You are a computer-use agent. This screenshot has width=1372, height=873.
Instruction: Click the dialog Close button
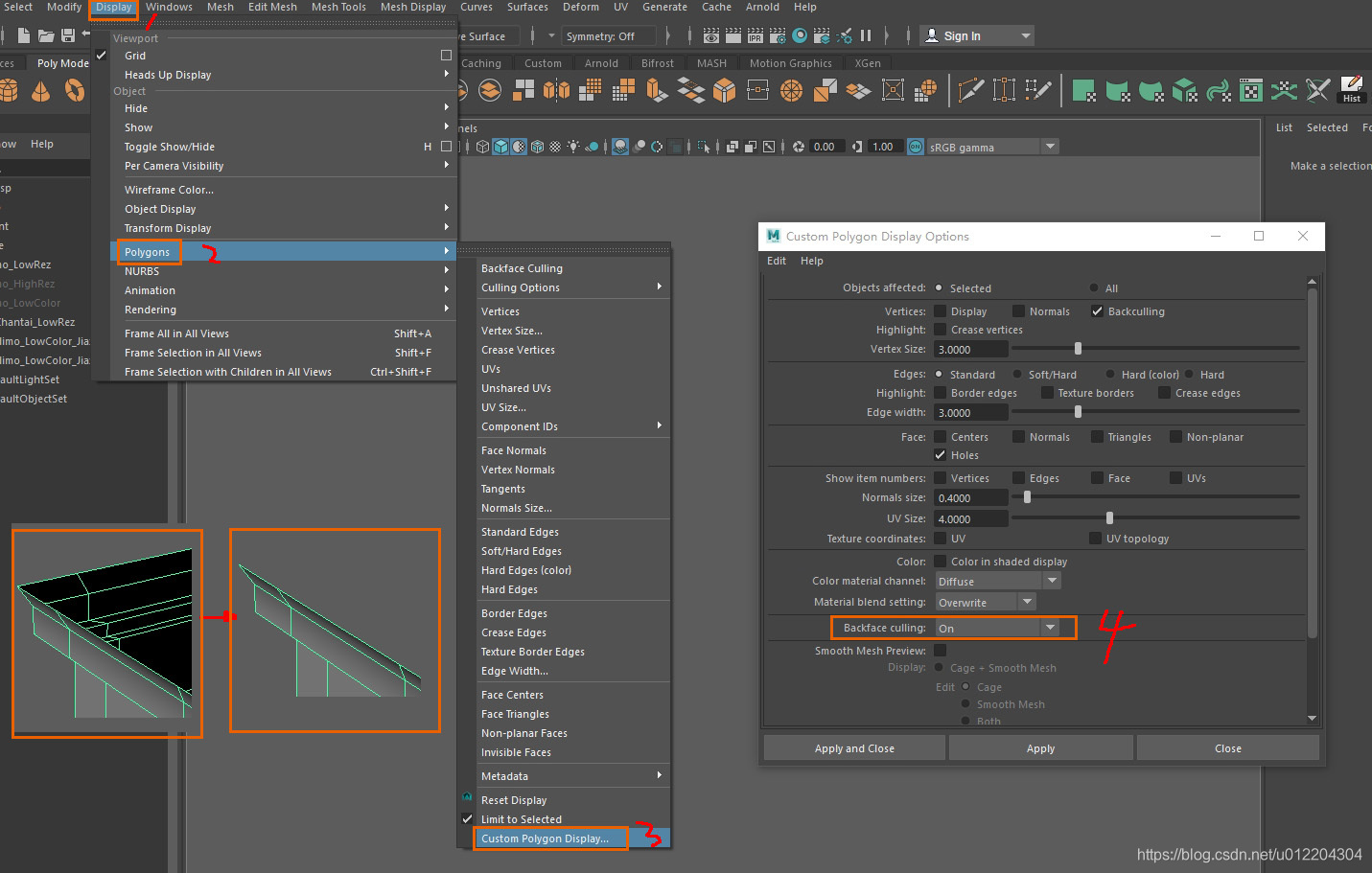[1228, 748]
